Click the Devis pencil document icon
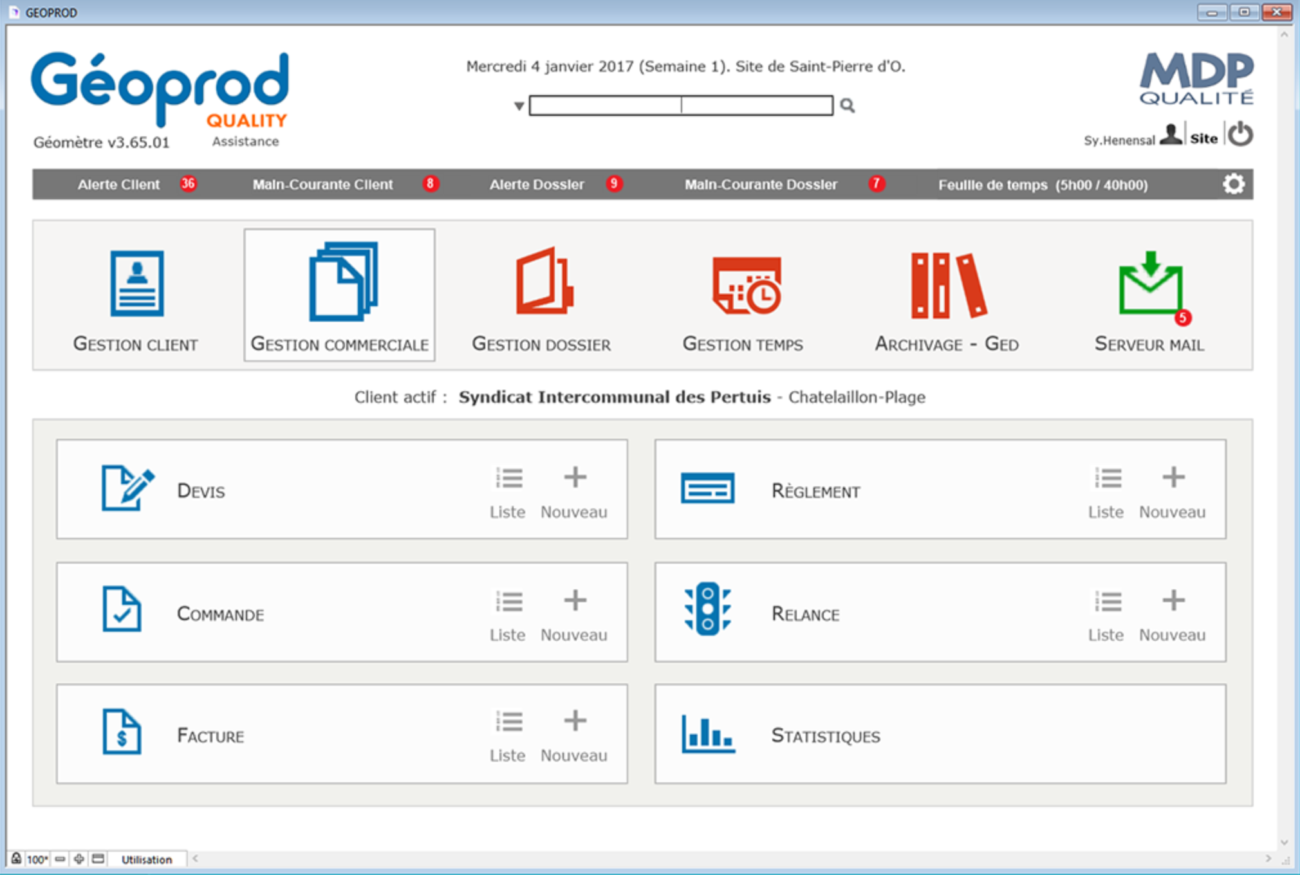Image resolution: width=1300 pixels, height=875 pixels. click(x=128, y=488)
